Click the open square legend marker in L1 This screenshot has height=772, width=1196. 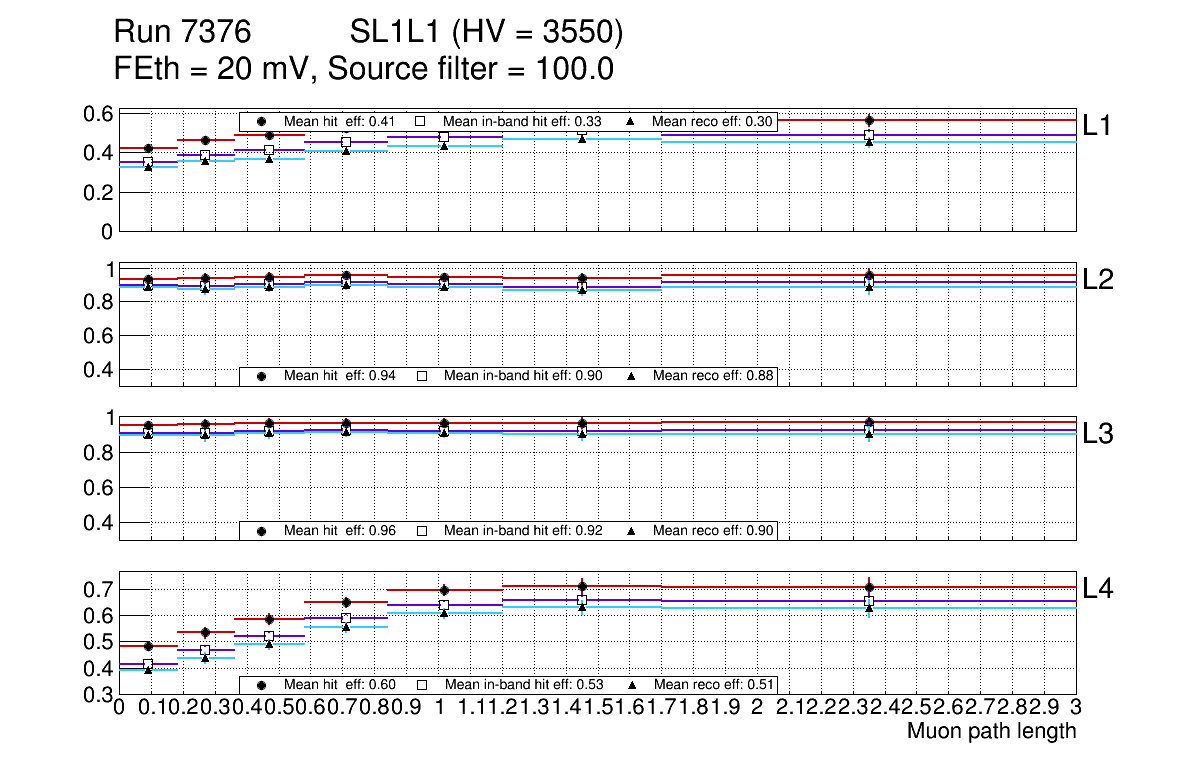(x=421, y=122)
